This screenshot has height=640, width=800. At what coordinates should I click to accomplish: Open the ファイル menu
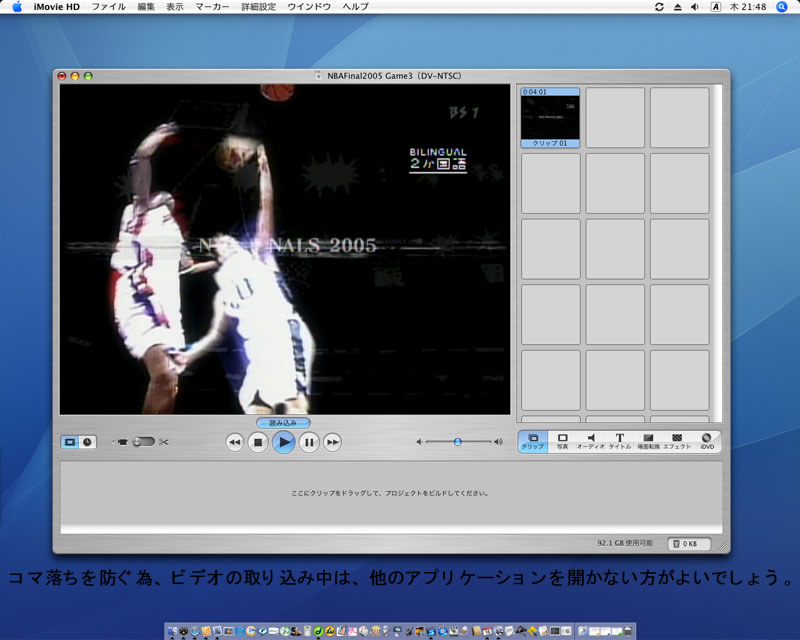[108, 7]
